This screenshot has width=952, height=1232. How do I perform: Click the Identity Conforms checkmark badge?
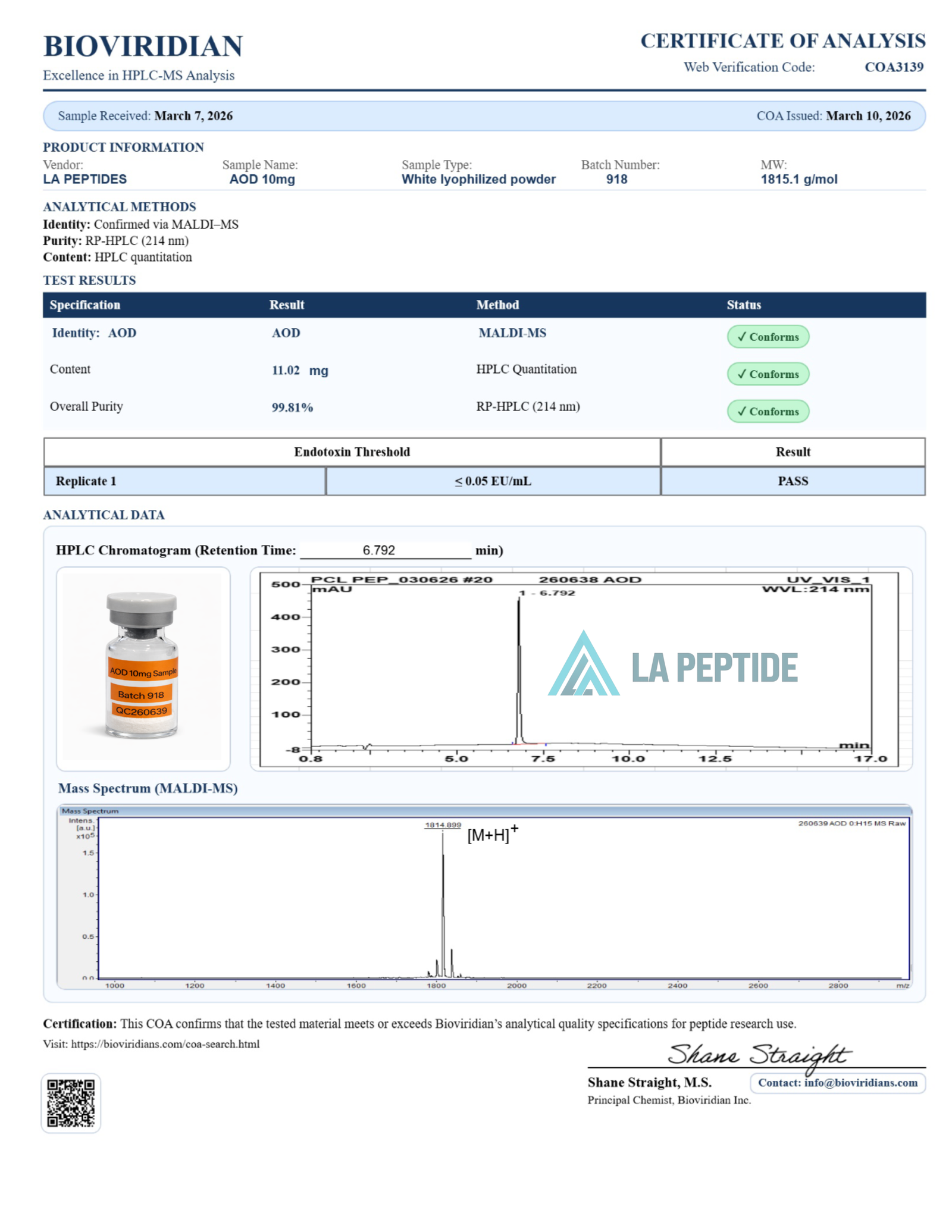768,337
